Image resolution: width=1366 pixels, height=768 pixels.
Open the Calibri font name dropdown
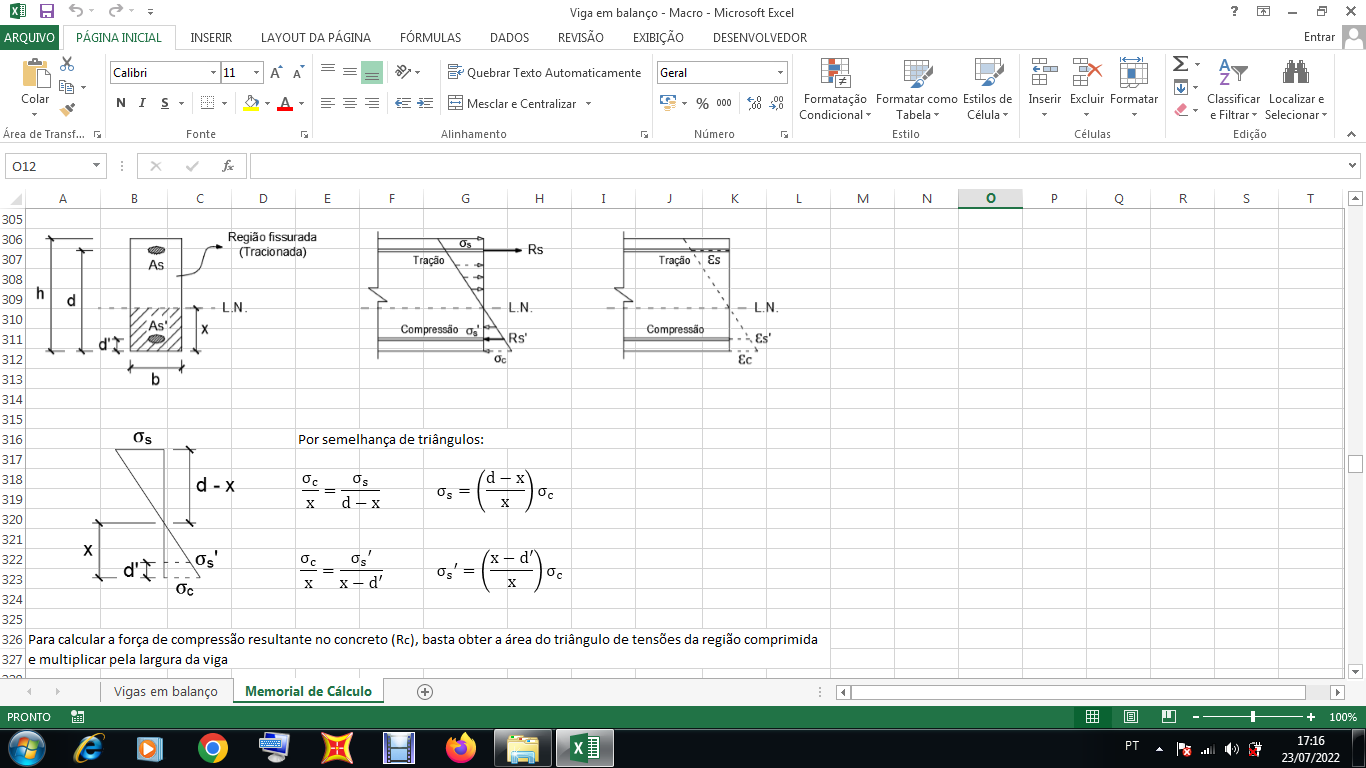point(213,73)
